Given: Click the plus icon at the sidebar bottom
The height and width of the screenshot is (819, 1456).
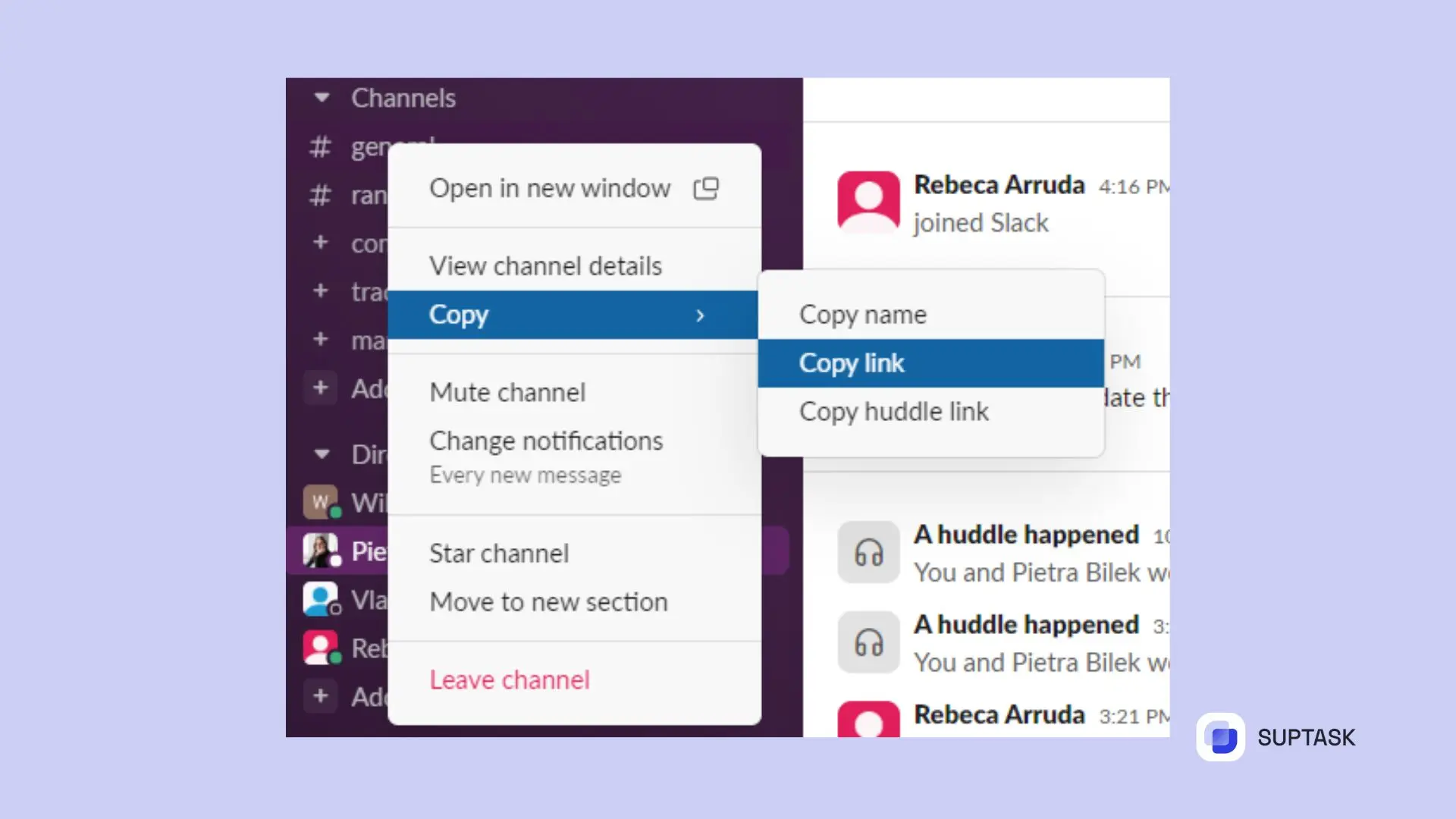Looking at the screenshot, I should pyautogui.click(x=321, y=696).
